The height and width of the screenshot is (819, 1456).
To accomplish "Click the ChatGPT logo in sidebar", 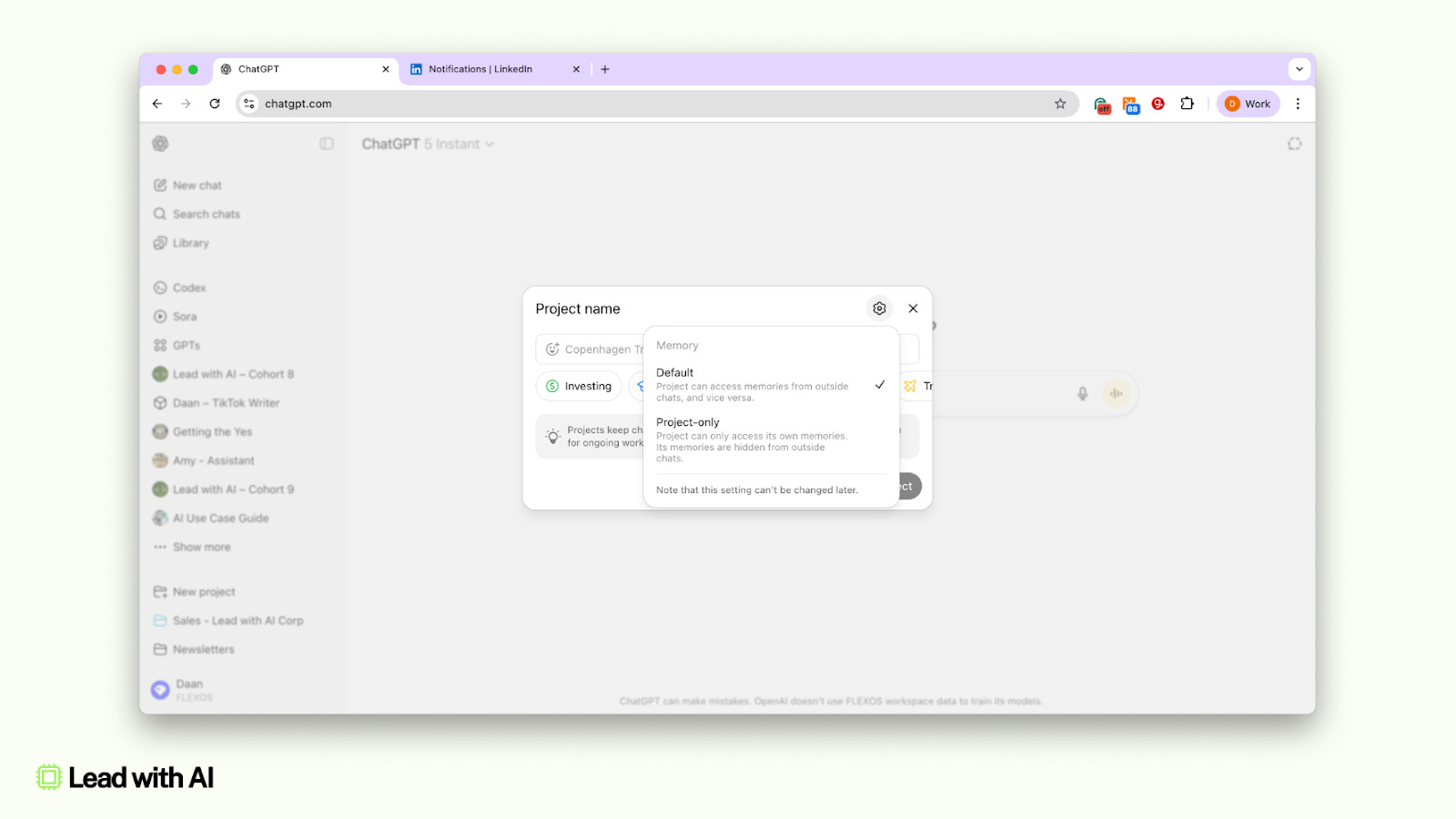I will point(160,144).
